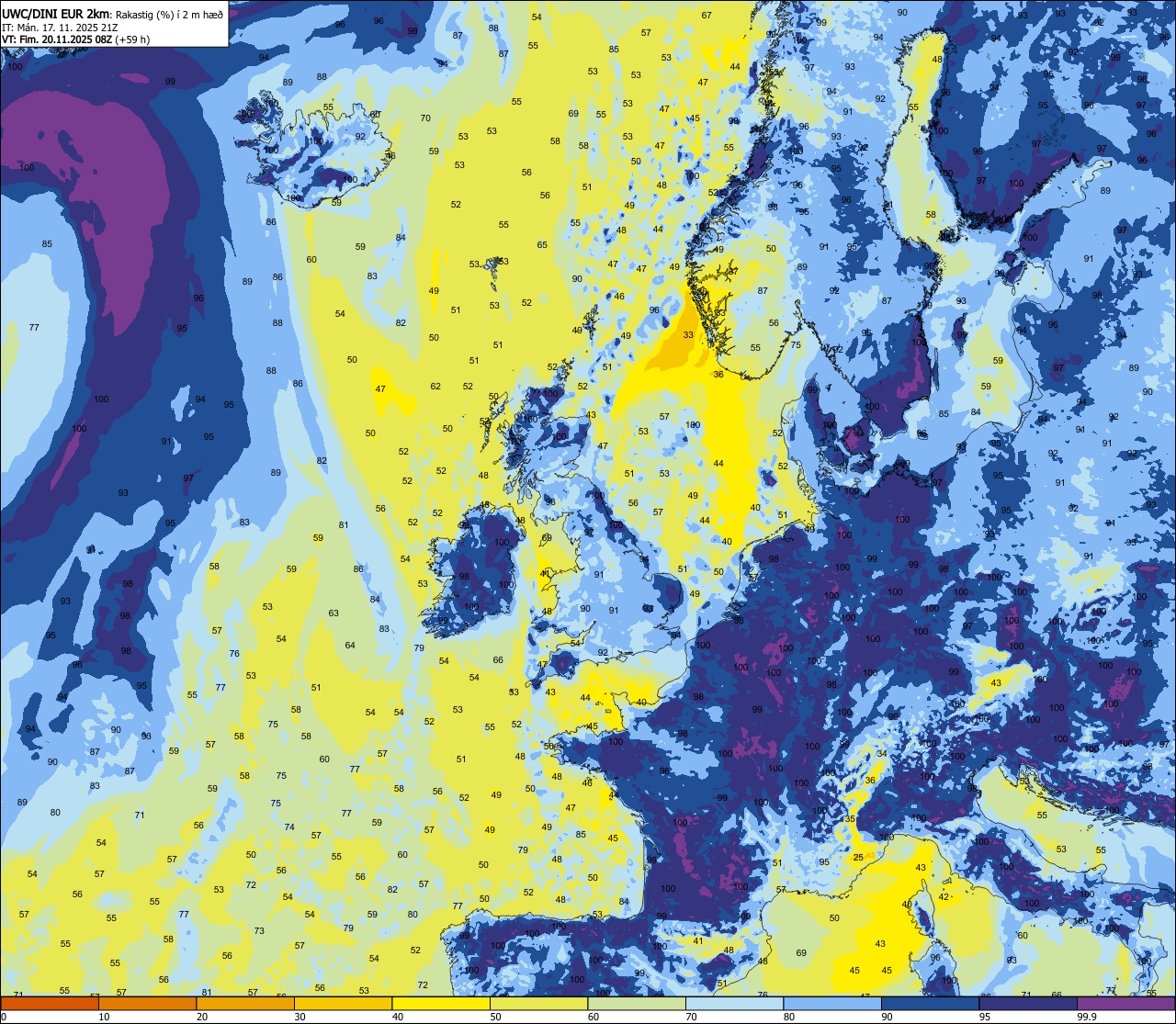This screenshot has width=1176, height=1024.
Task: Click the legend tick label '10'
Action: pos(104,1017)
